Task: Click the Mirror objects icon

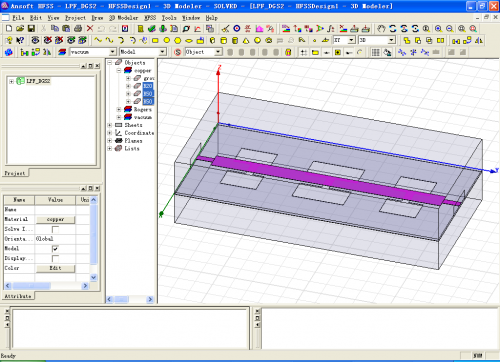Action: click(479, 40)
